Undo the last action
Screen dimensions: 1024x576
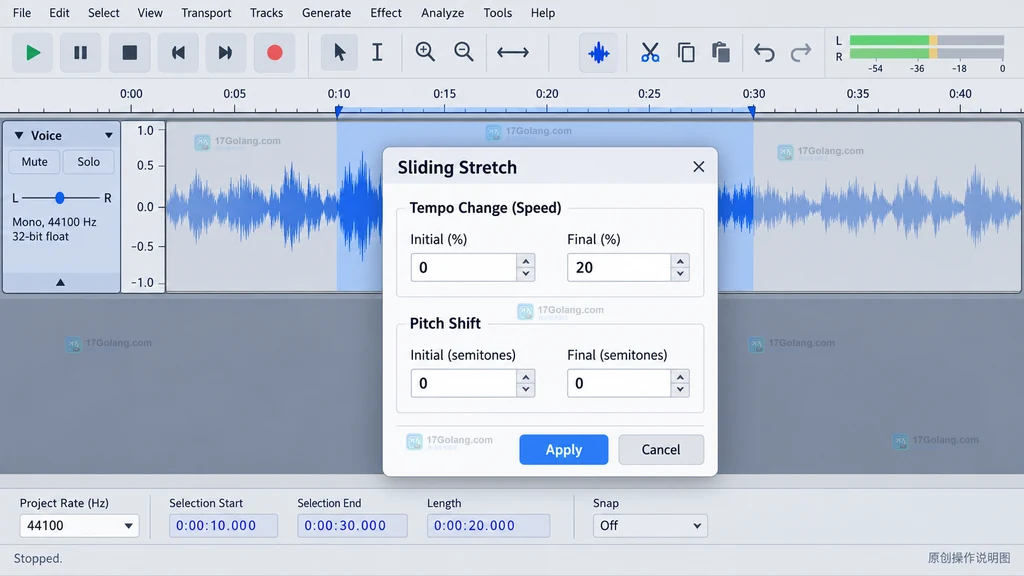pyautogui.click(x=763, y=52)
